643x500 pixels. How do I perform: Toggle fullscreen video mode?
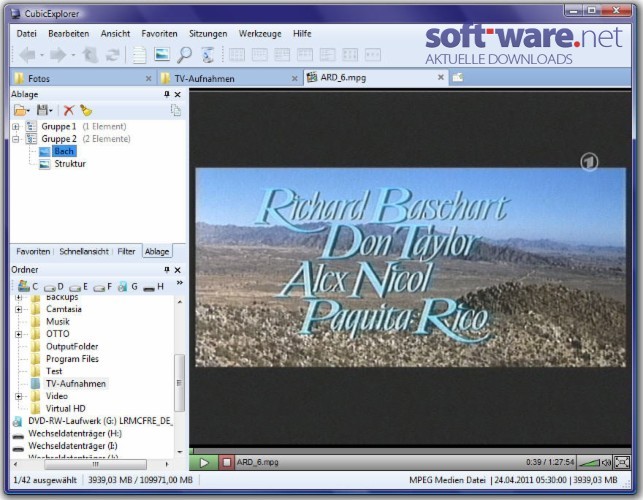(x=622, y=463)
